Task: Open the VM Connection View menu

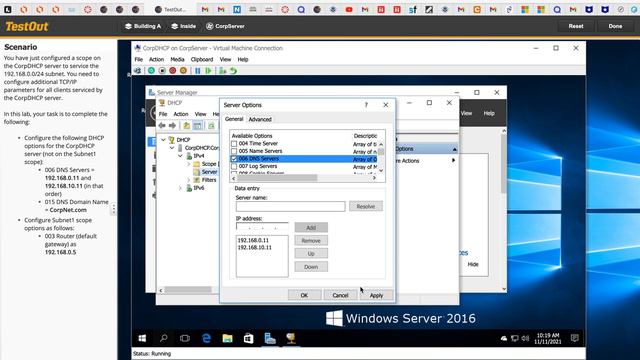Action: coord(225,59)
